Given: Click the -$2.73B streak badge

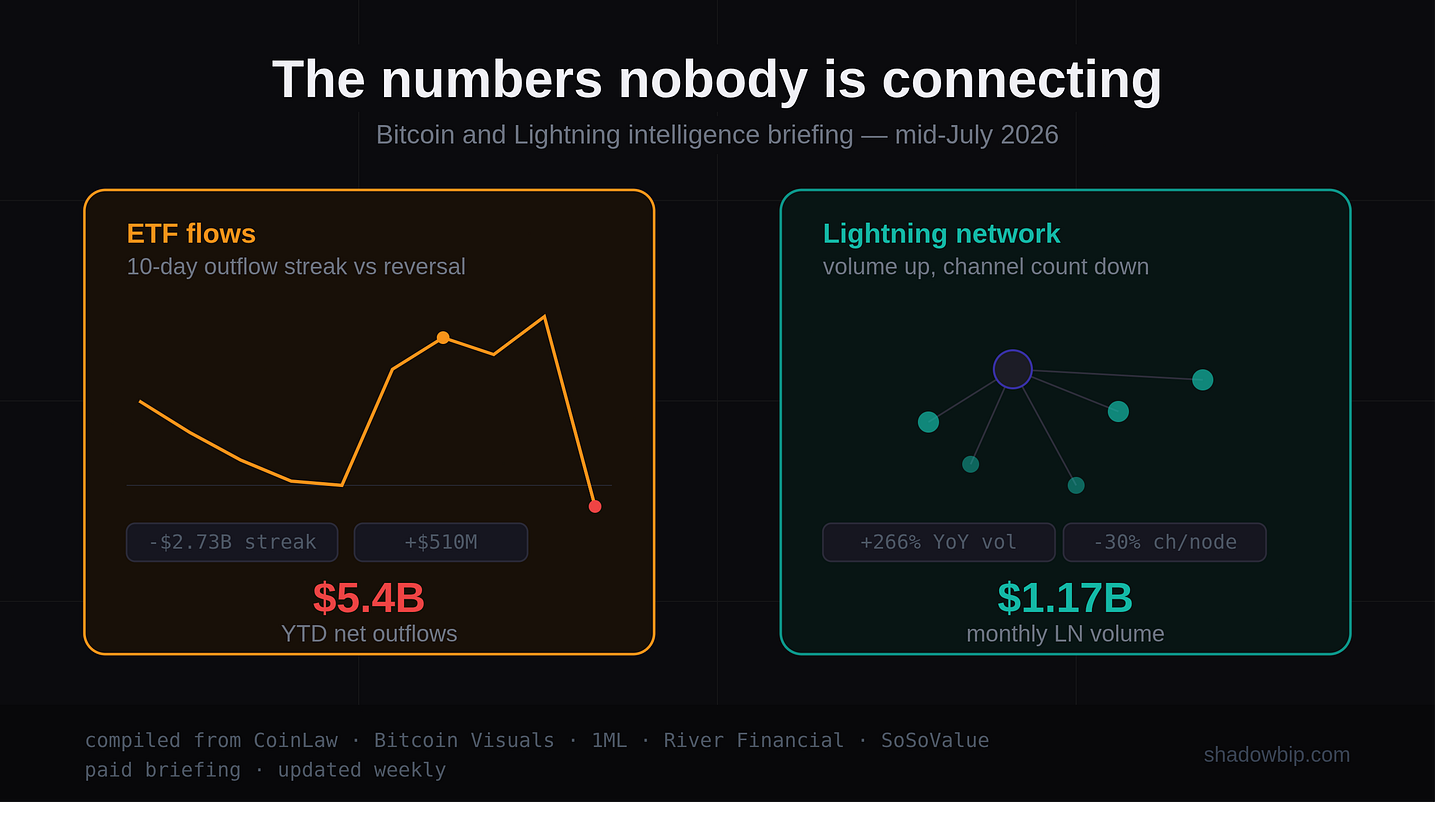Looking at the screenshot, I should click(x=232, y=542).
